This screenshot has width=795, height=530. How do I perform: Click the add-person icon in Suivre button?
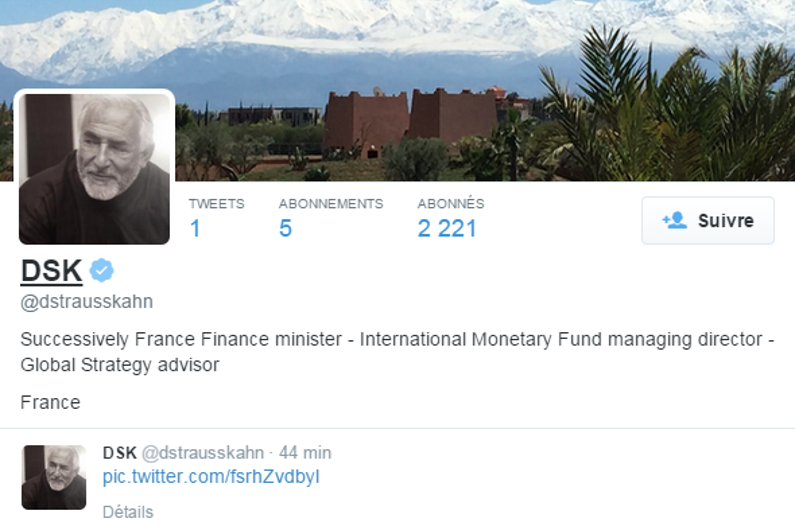[x=675, y=221]
